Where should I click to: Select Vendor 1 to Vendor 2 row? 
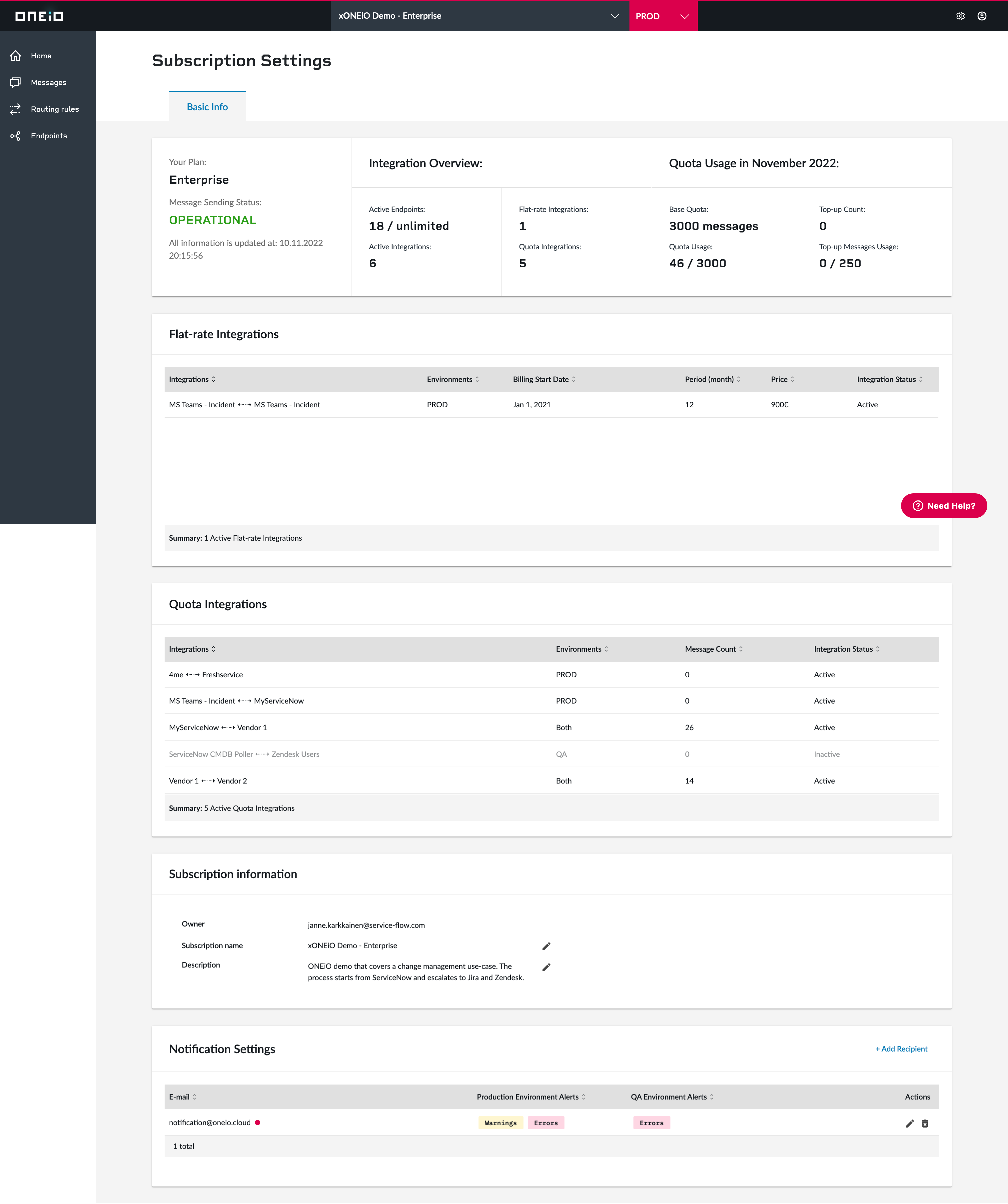551,781
